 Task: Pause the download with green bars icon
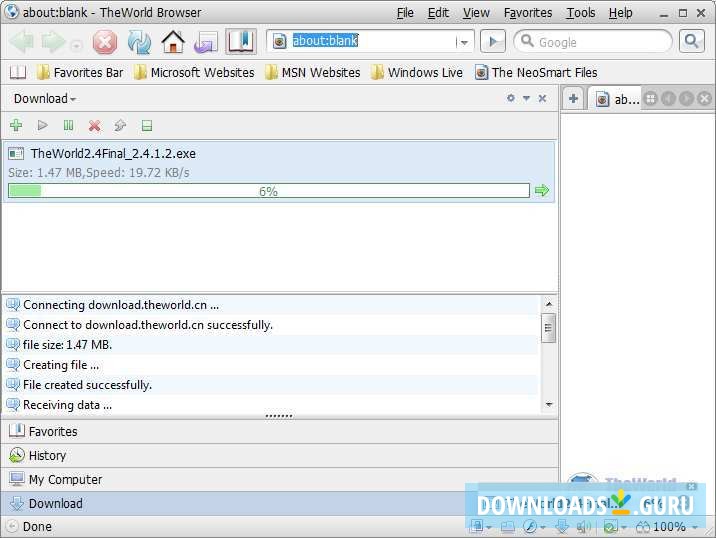[x=68, y=125]
